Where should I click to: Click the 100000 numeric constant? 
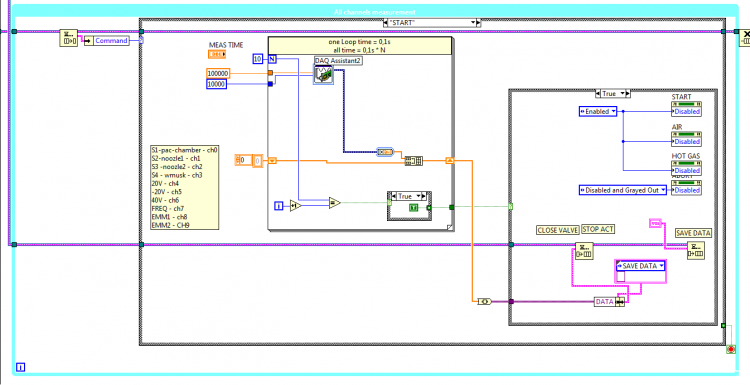click(218, 73)
